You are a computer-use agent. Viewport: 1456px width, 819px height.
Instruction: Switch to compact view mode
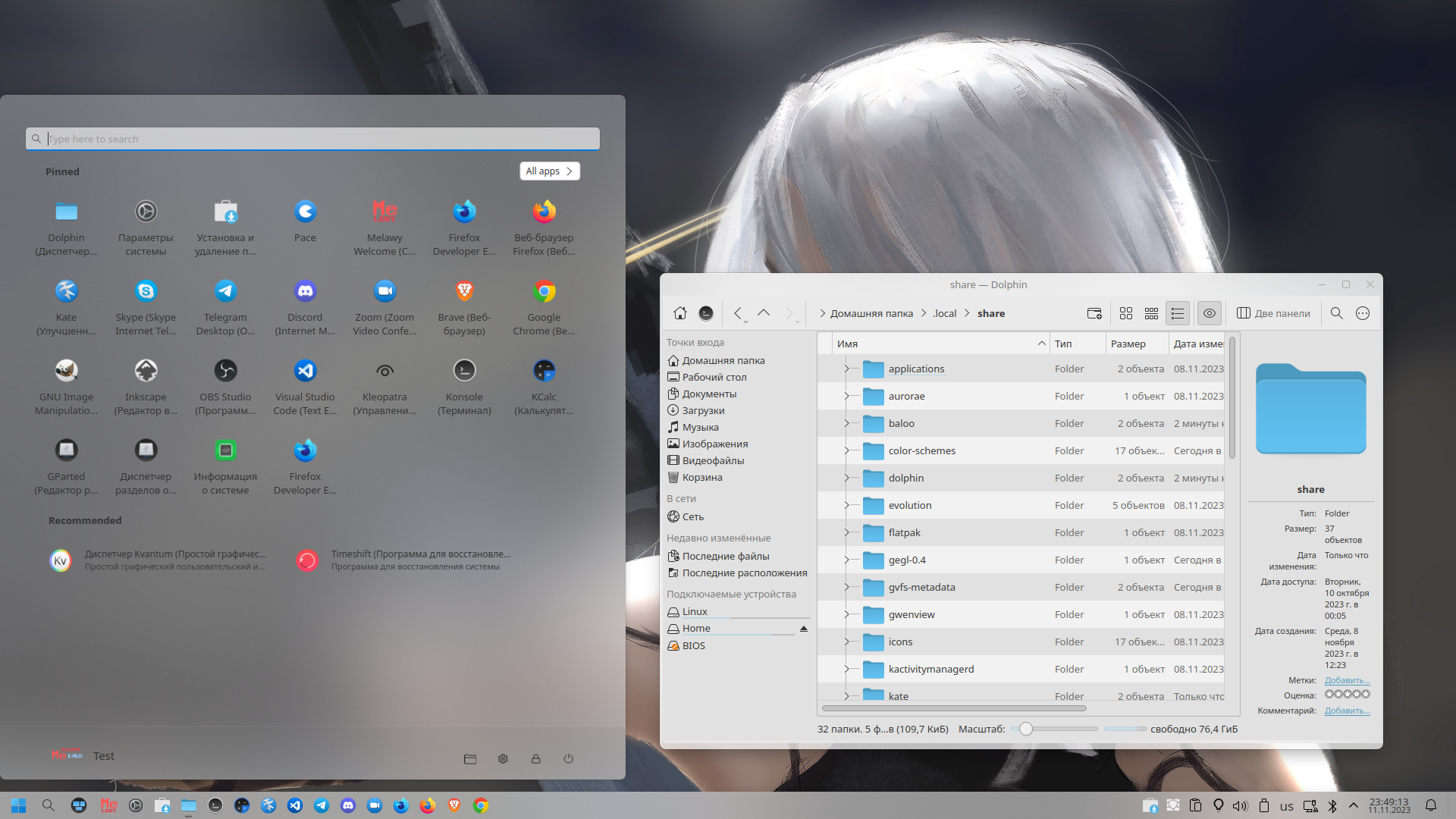1151,313
